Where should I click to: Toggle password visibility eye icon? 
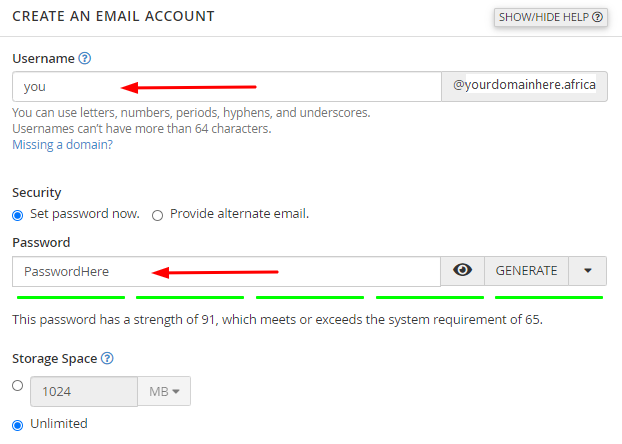(x=462, y=271)
